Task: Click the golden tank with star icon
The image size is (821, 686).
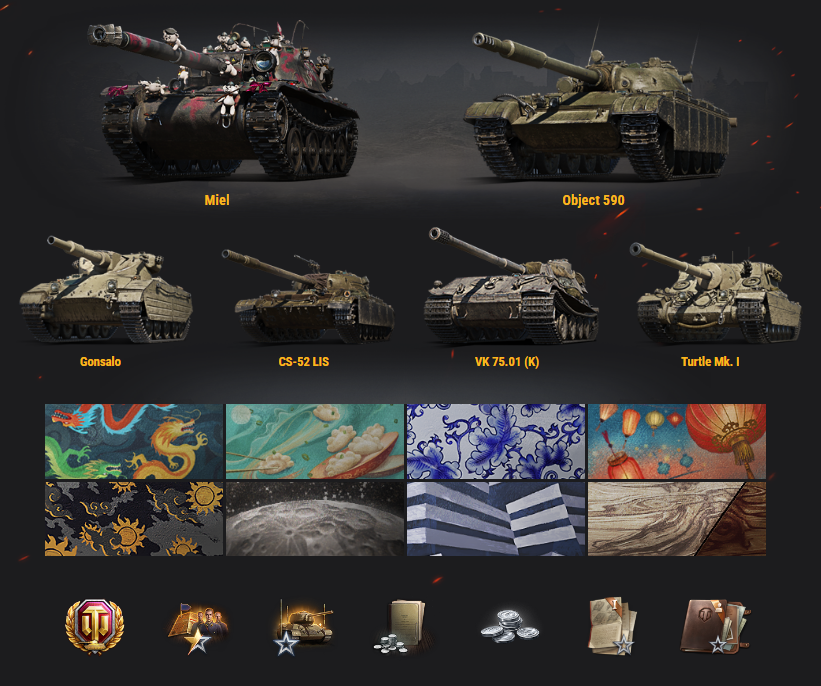Action: (303, 628)
